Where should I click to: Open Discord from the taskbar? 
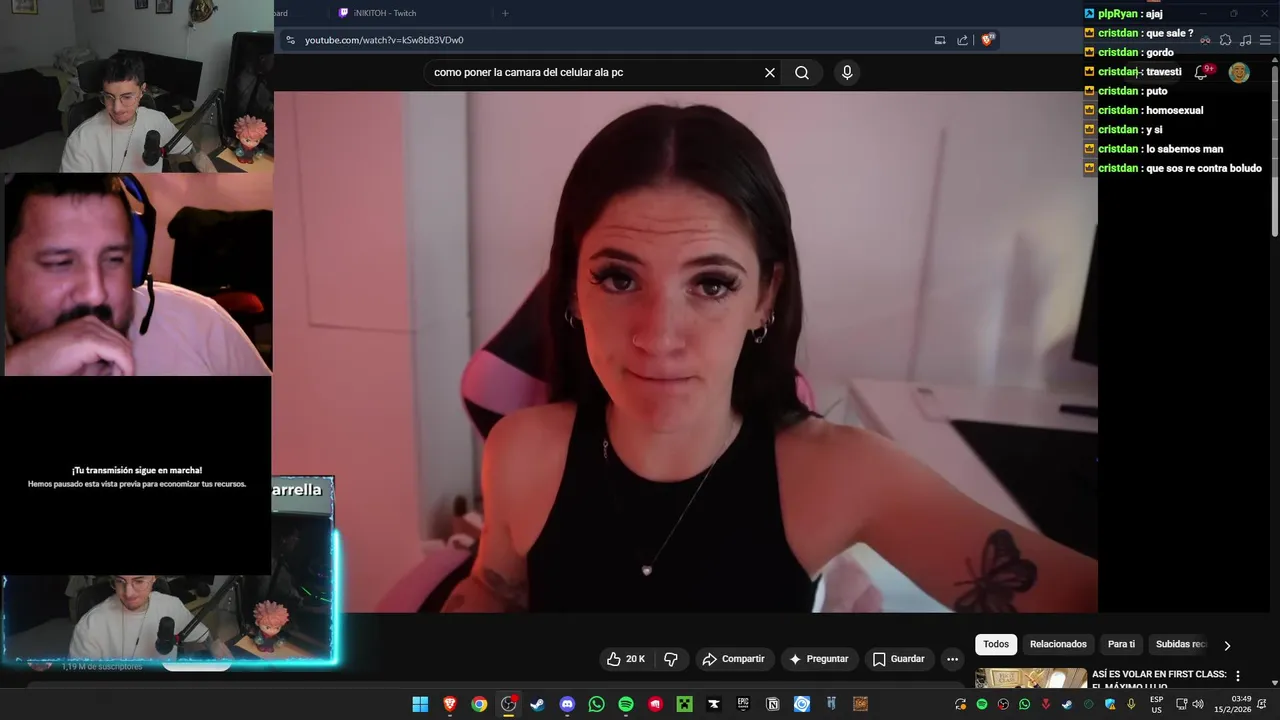(x=567, y=704)
